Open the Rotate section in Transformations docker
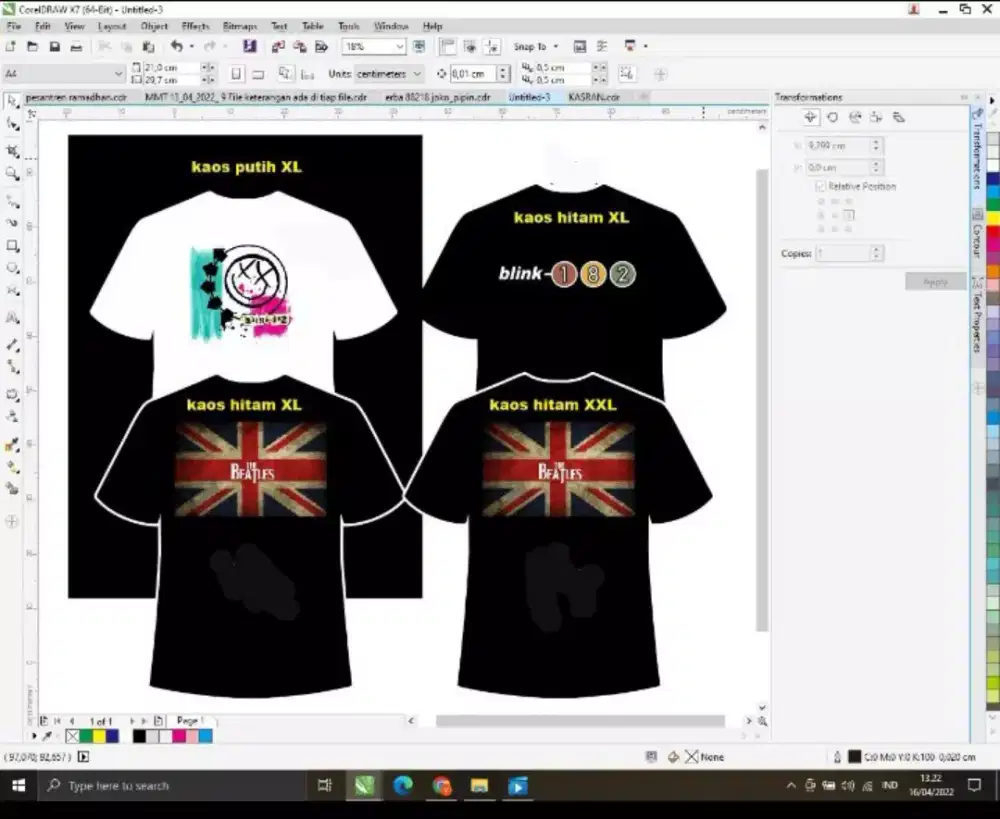 (832, 118)
